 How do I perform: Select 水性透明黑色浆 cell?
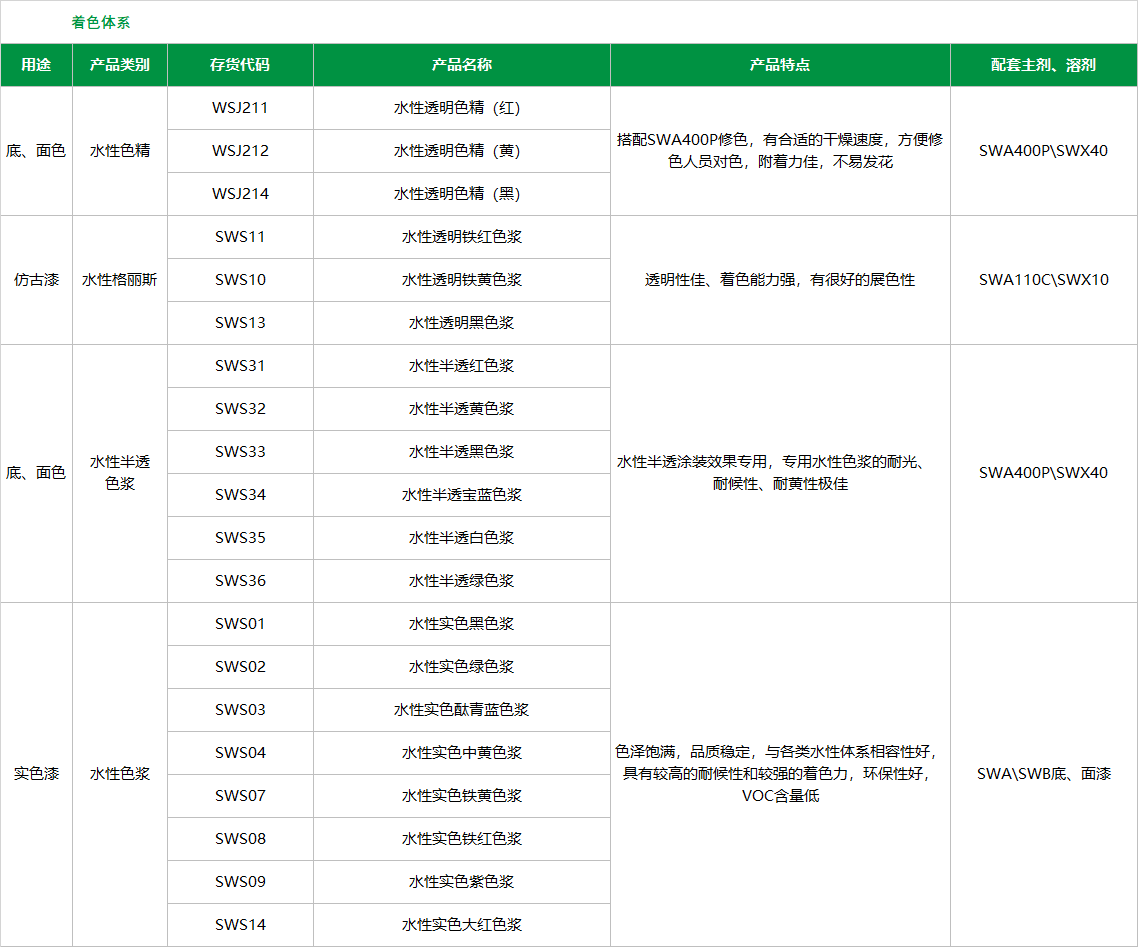click(462, 323)
